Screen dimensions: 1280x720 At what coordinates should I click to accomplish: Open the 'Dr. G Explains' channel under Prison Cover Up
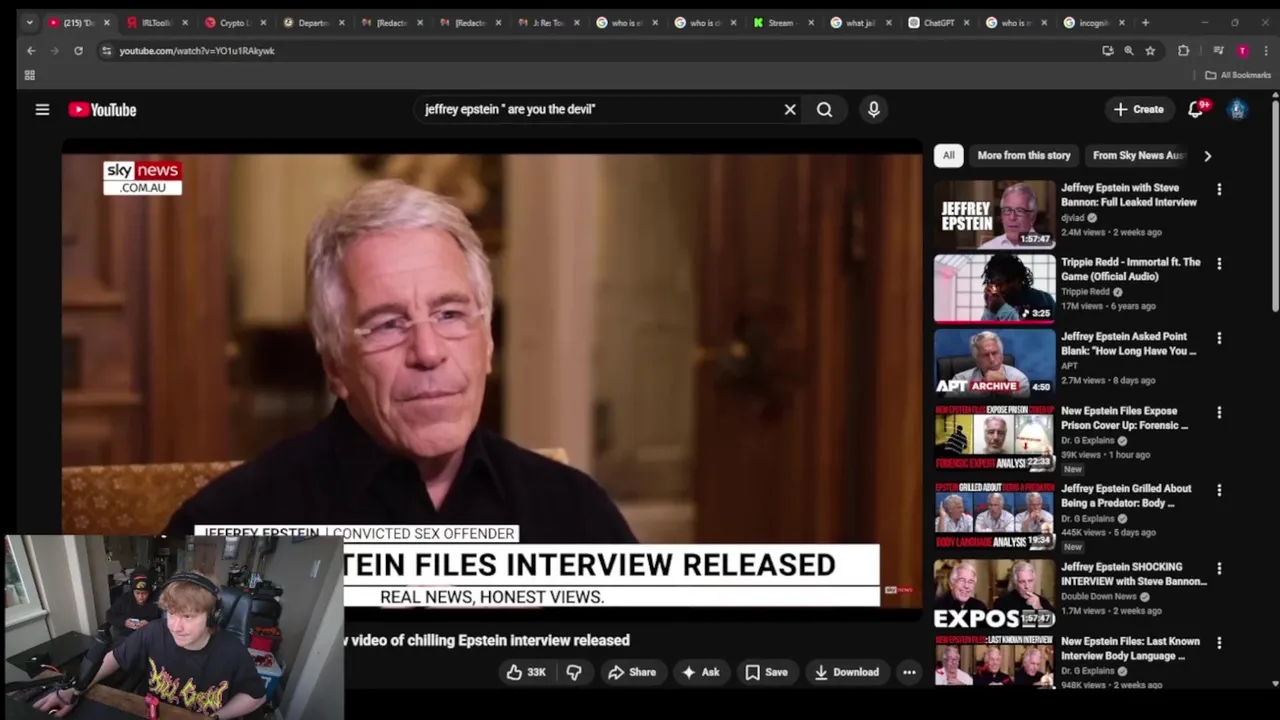(1087, 440)
